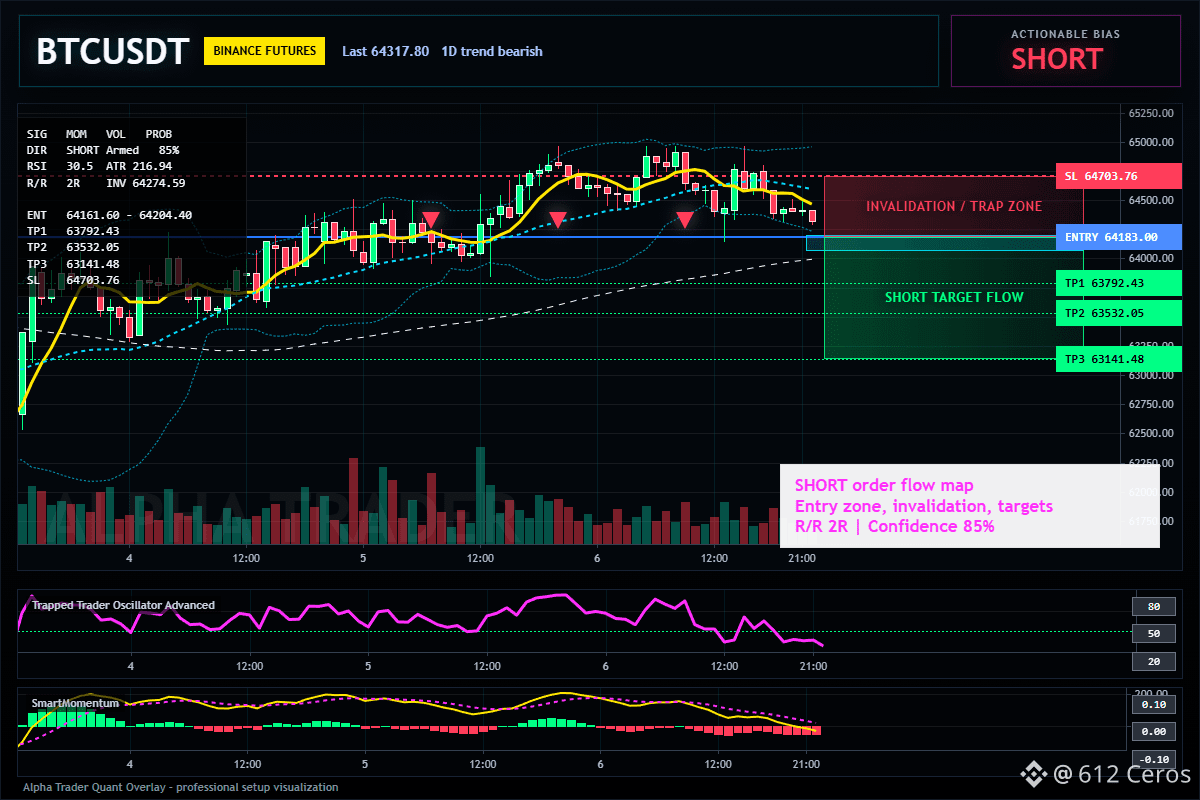Click the SHORT TARGET FLOW text
1200x800 pixels.
pyautogui.click(x=954, y=297)
